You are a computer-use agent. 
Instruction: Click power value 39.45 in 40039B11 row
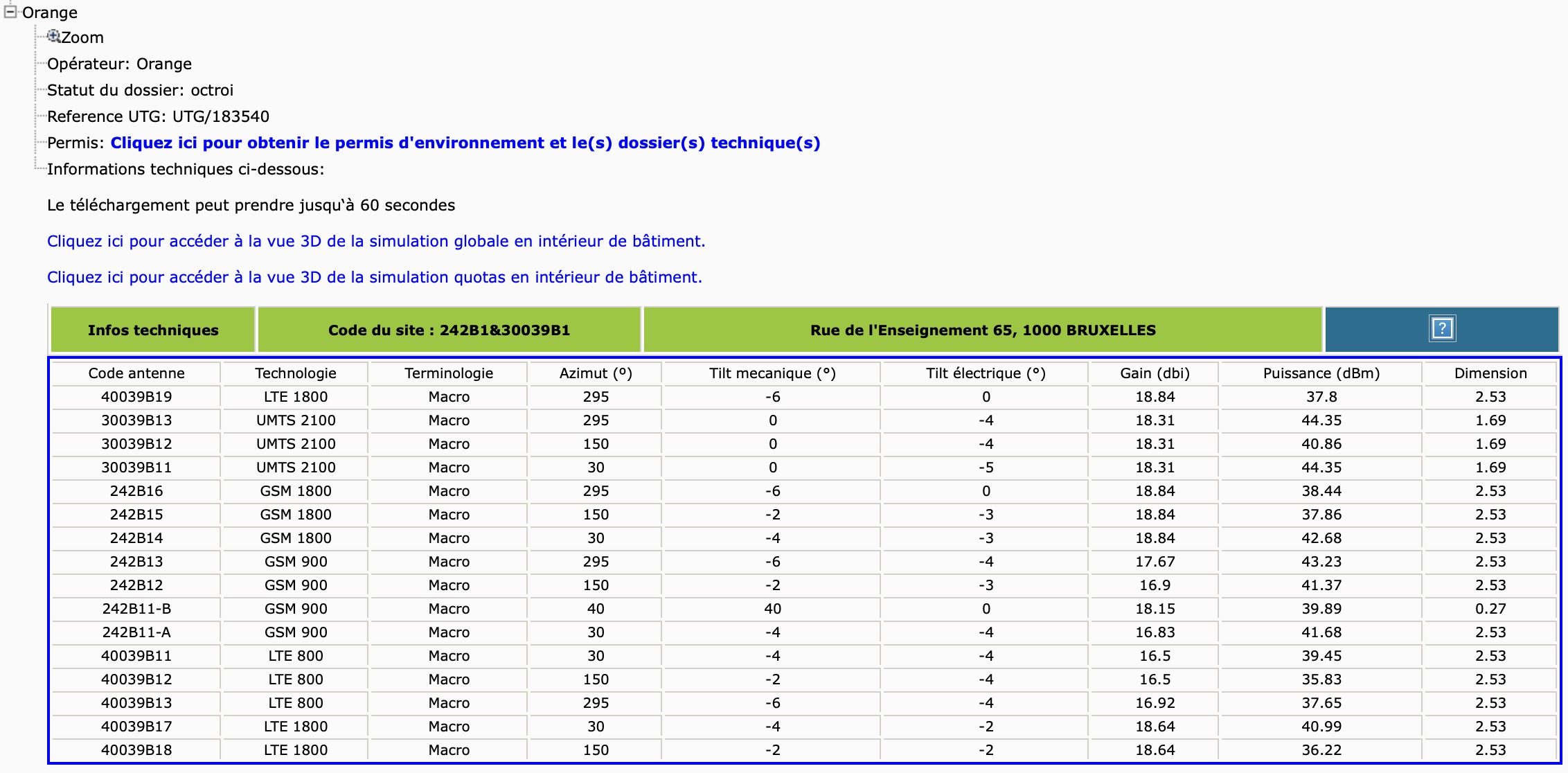coord(1321,656)
